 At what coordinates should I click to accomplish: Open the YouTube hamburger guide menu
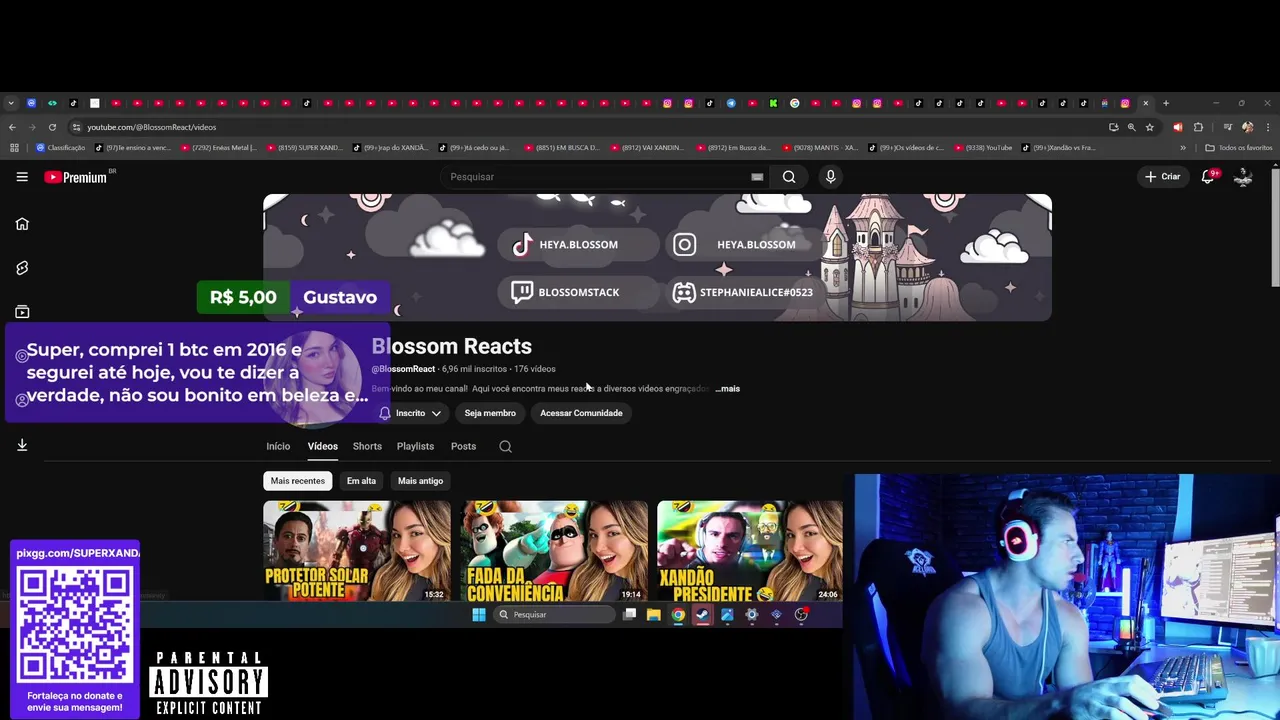[22, 177]
